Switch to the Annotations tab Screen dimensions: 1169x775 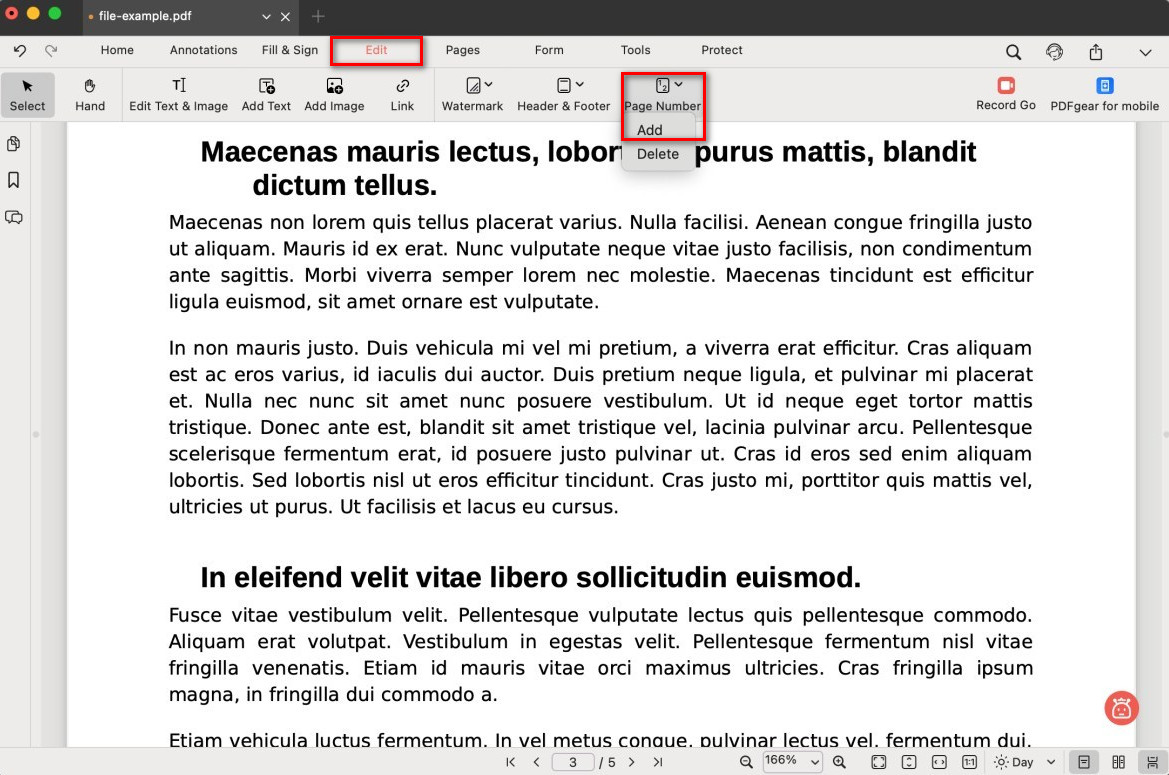pos(203,50)
